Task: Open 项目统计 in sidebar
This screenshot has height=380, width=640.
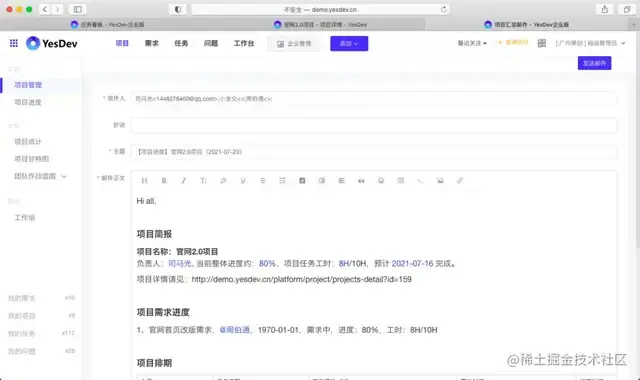Action: (28, 142)
